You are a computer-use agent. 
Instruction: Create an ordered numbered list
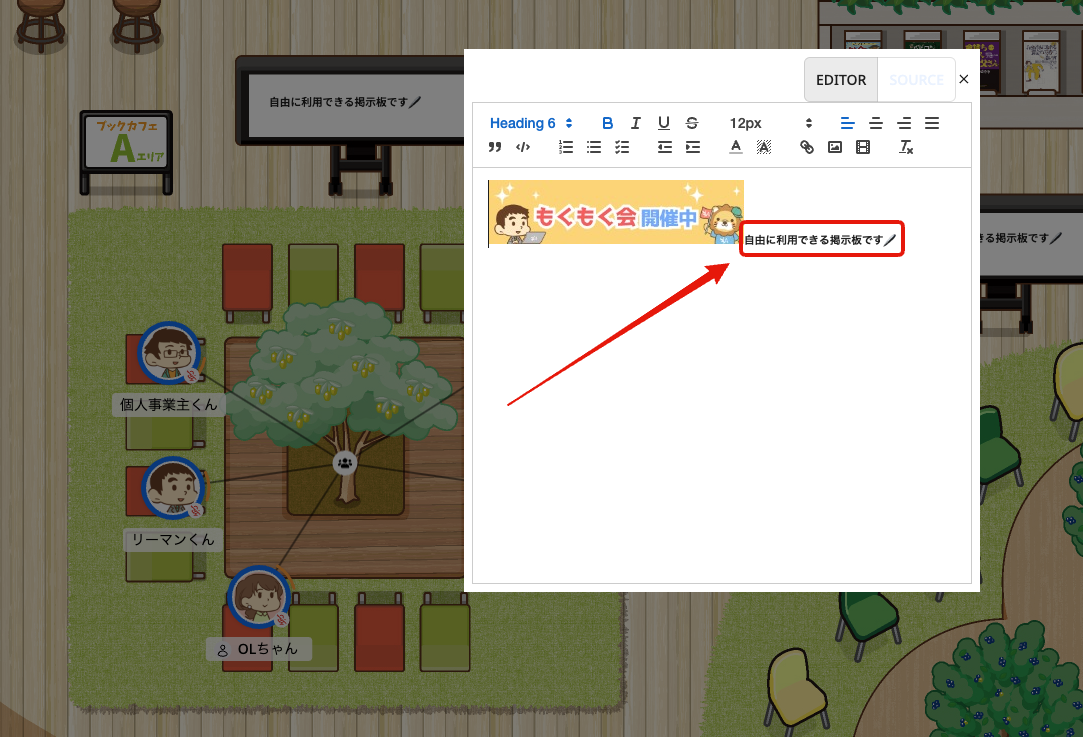566,147
